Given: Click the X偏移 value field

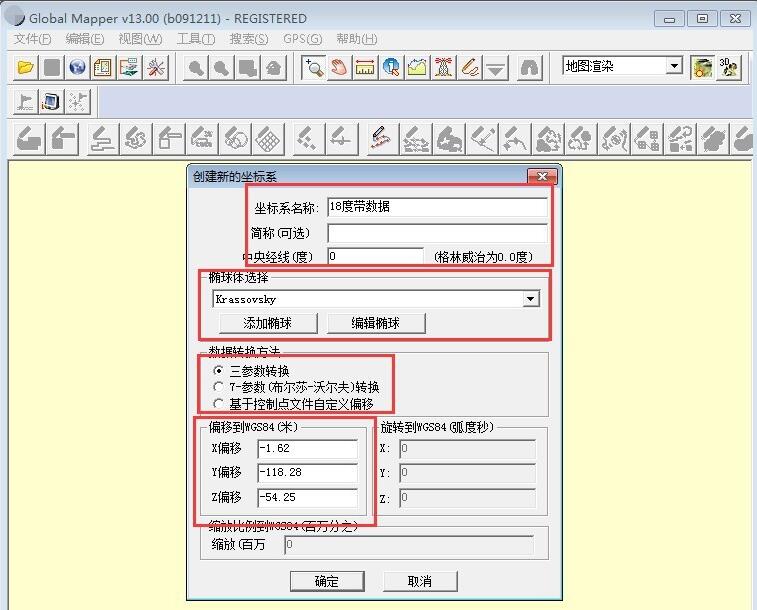Looking at the screenshot, I should click(308, 448).
